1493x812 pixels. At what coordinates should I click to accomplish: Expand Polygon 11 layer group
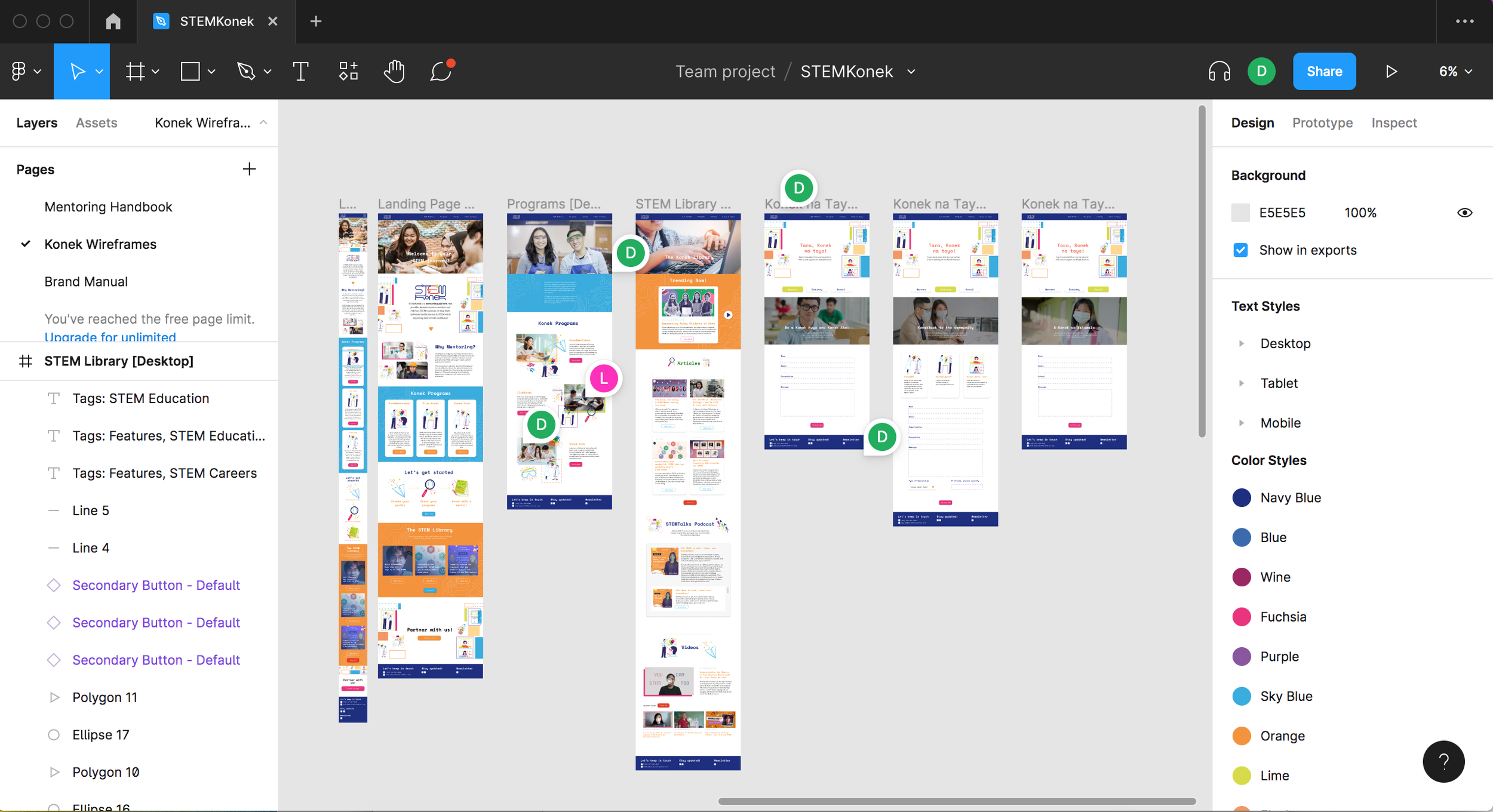click(54, 697)
